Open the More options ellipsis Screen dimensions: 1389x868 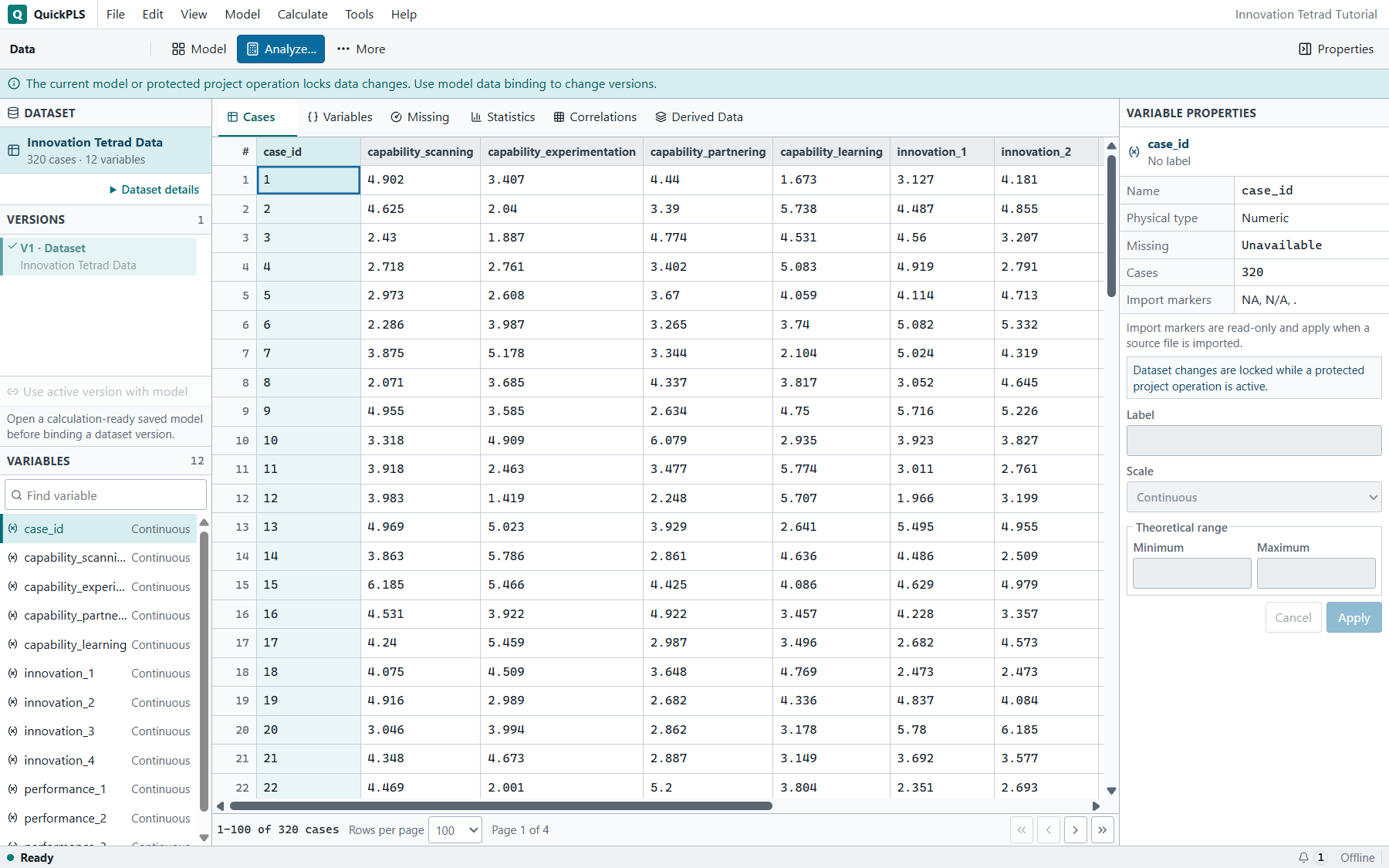click(361, 49)
